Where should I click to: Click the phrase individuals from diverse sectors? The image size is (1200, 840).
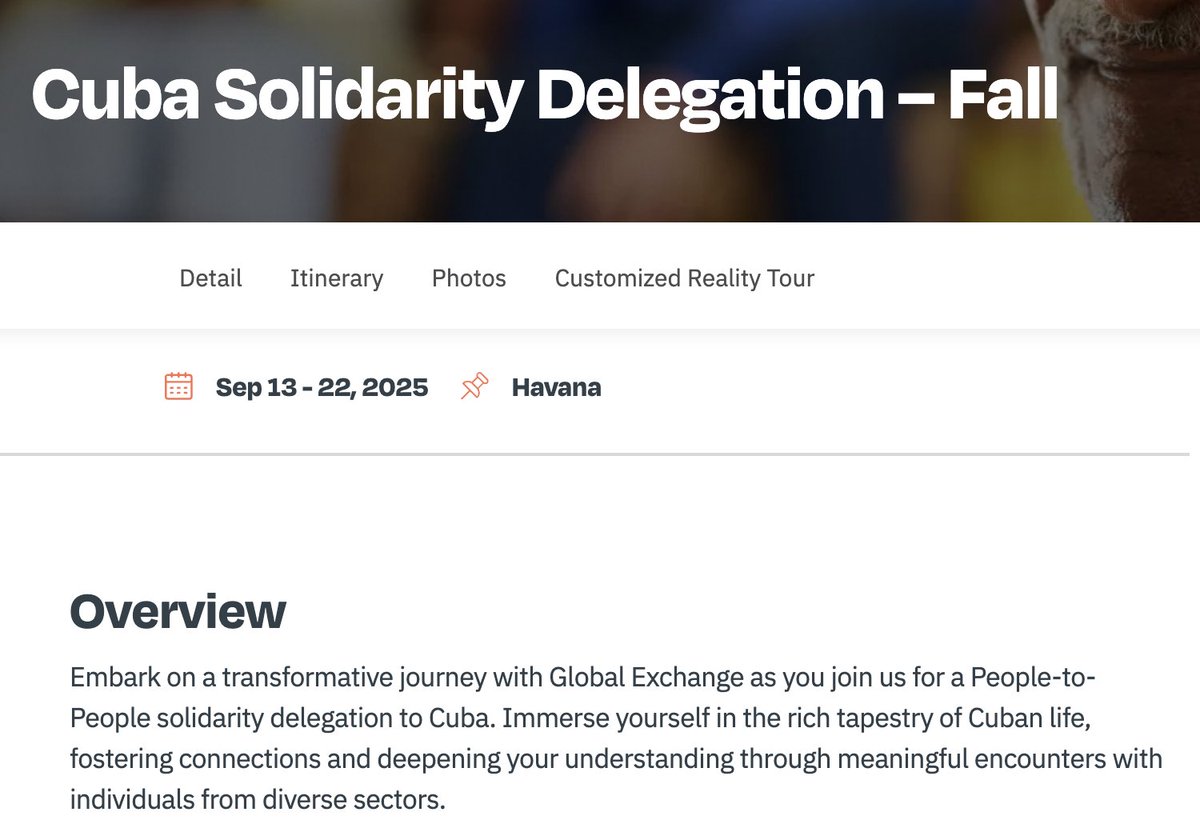point(257,800)
